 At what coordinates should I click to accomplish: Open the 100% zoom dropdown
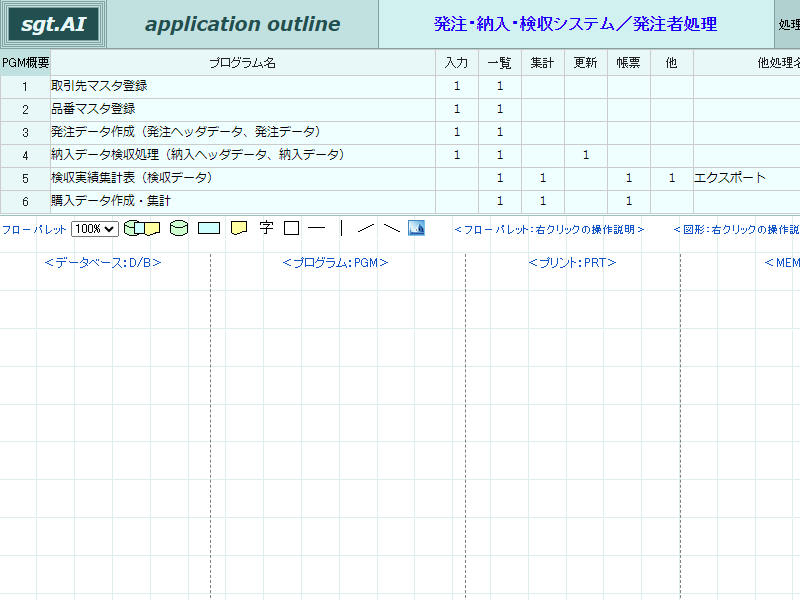95,229
